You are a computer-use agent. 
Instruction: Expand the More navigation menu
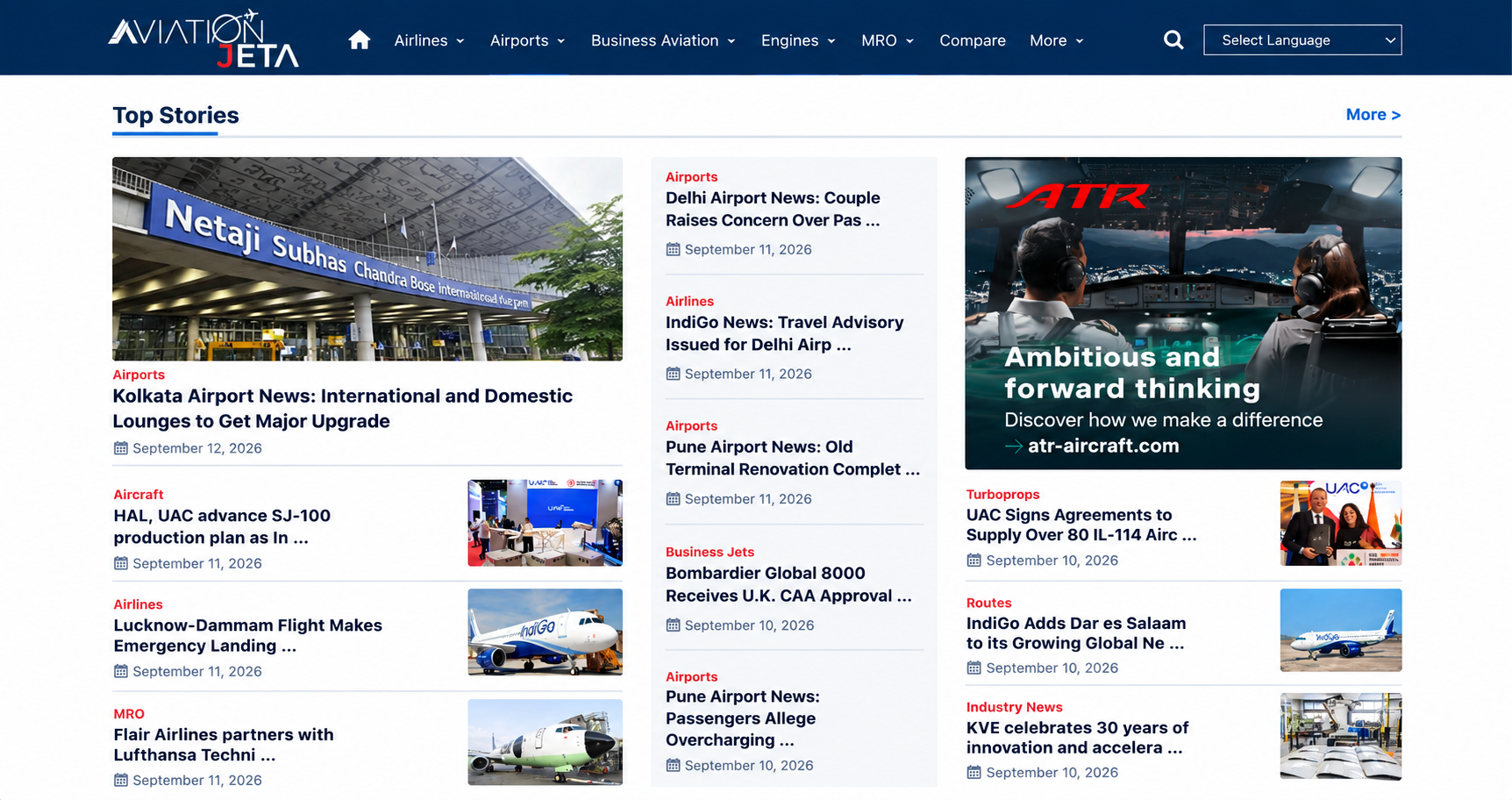tap(1057, 40)
